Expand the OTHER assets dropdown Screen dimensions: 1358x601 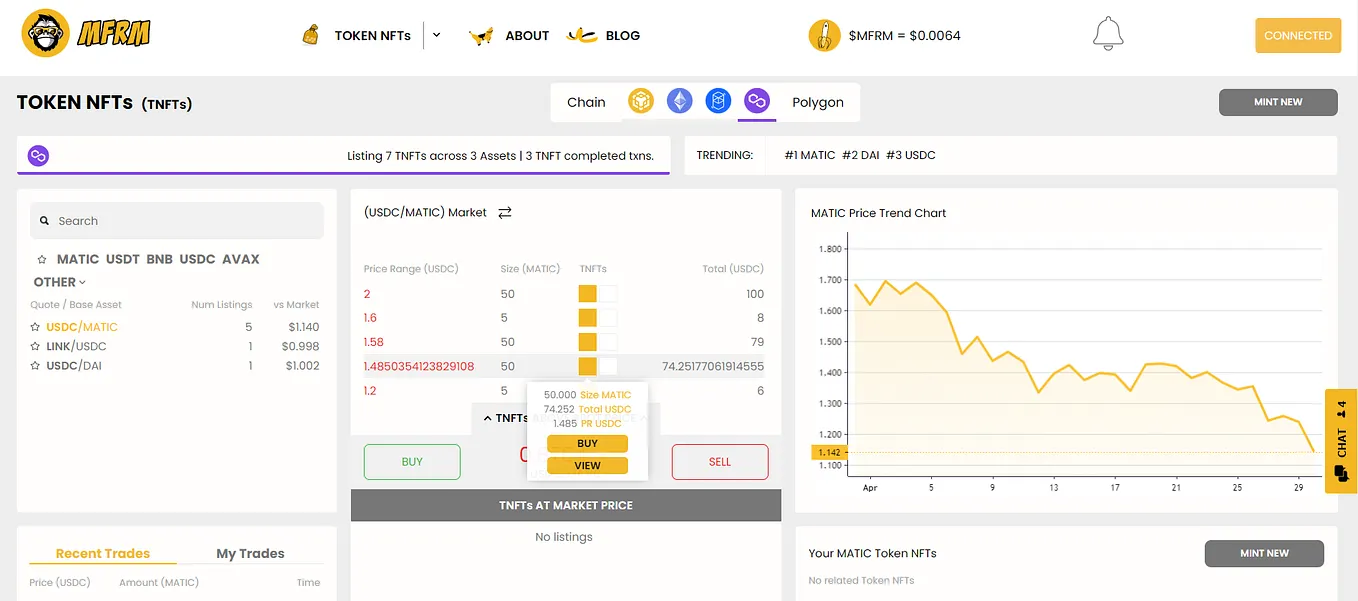coord(60,282)
